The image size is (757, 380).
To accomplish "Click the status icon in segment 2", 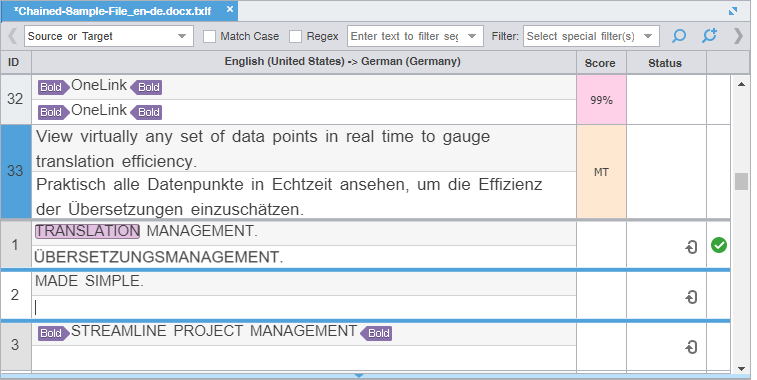I will [691, 297].
